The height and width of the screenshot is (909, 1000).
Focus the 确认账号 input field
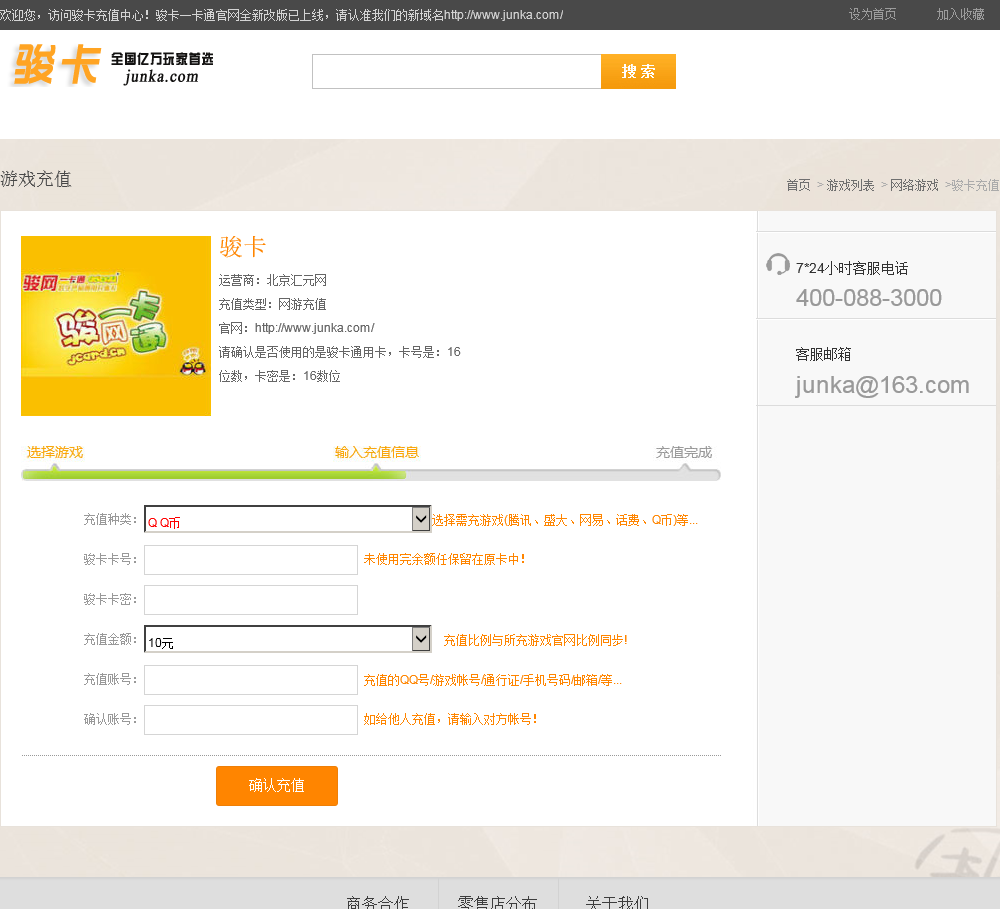point(251,720)
